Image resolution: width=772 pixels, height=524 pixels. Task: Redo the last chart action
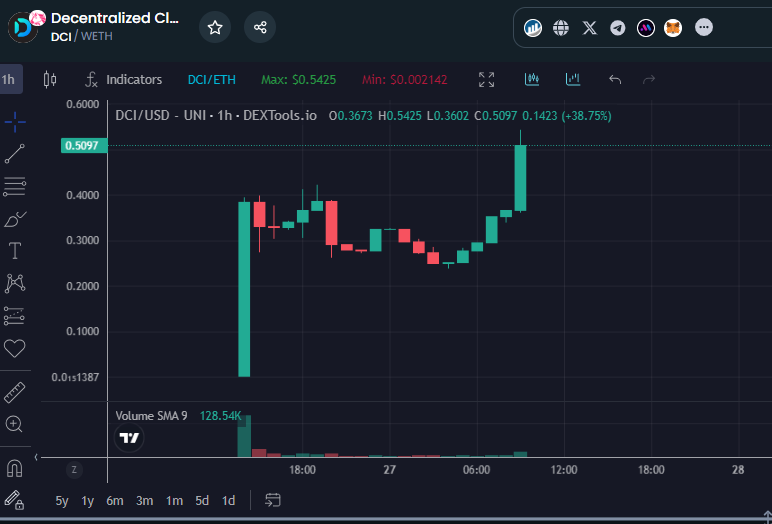(x=649, y=79)
